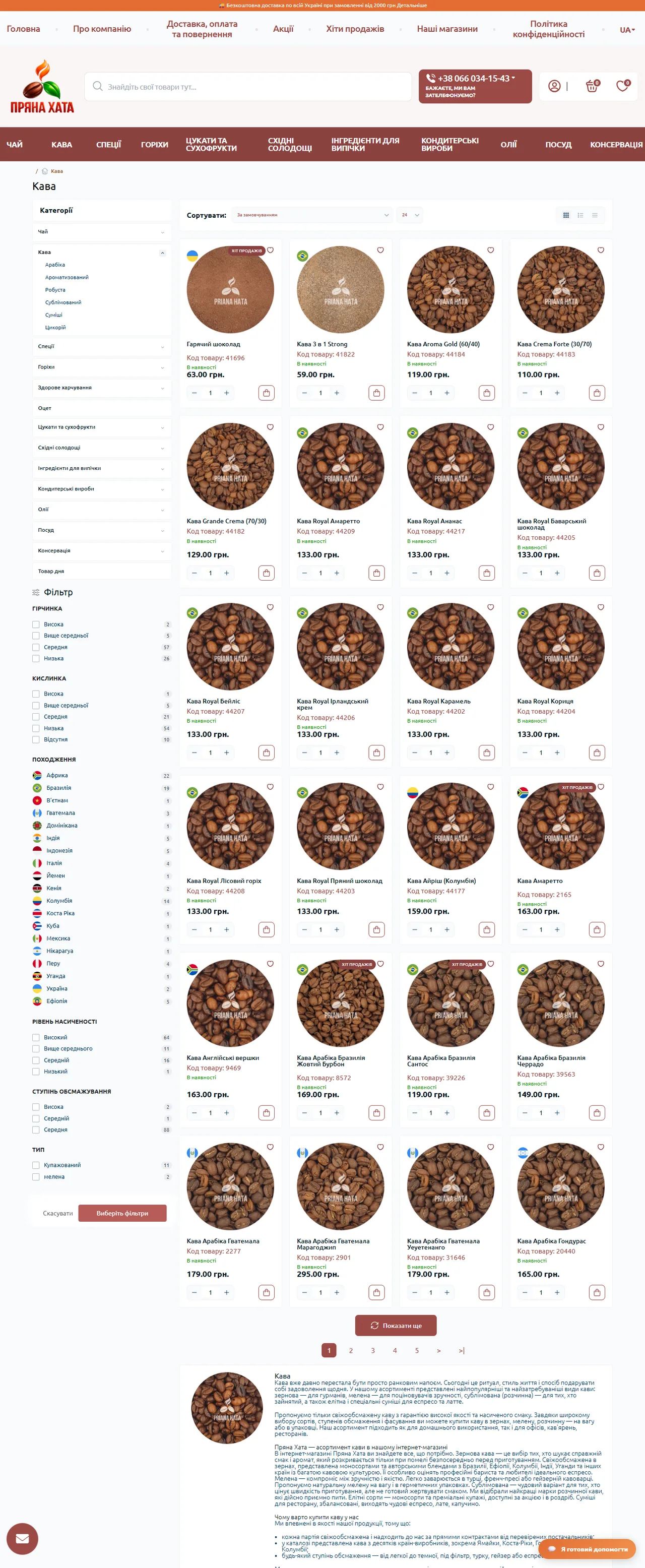Image resolution: width=645 pixels, height=1568 pixels.
Task: Open the email contact floating button
Action: [x=23, y=1539]
